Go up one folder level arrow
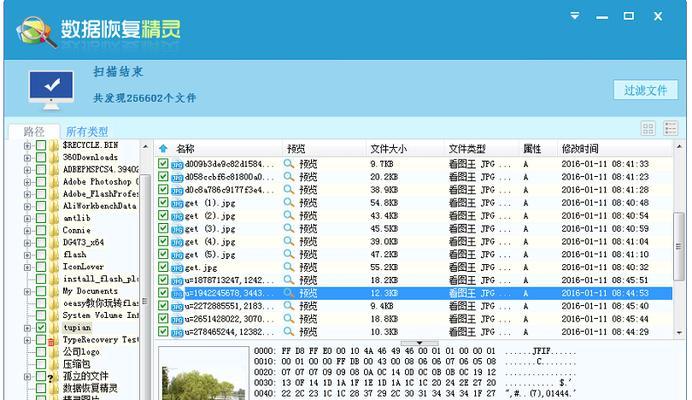 pyautogui.click(x=163, y=149)
